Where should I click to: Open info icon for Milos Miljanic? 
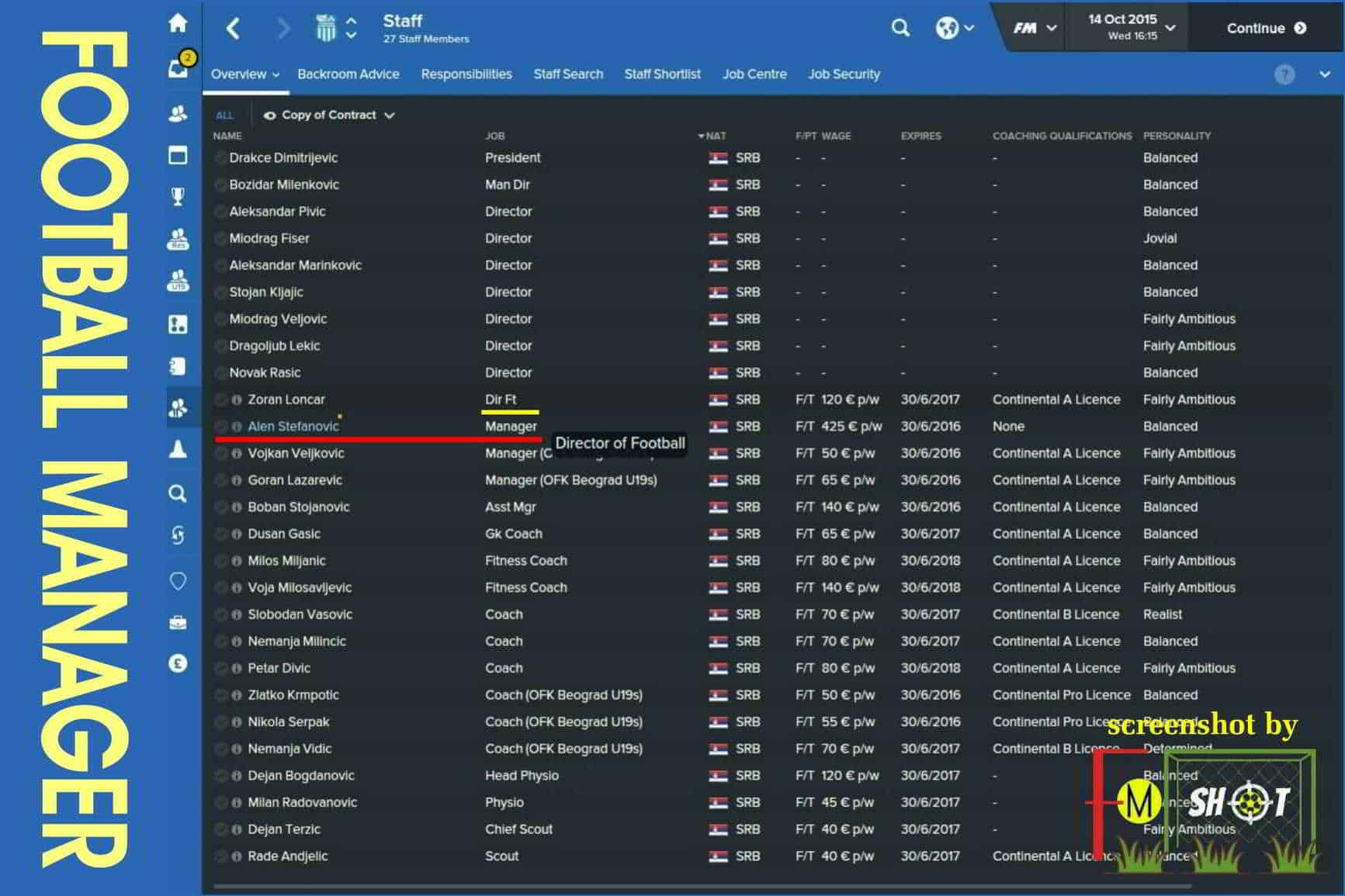coord(237,562)
